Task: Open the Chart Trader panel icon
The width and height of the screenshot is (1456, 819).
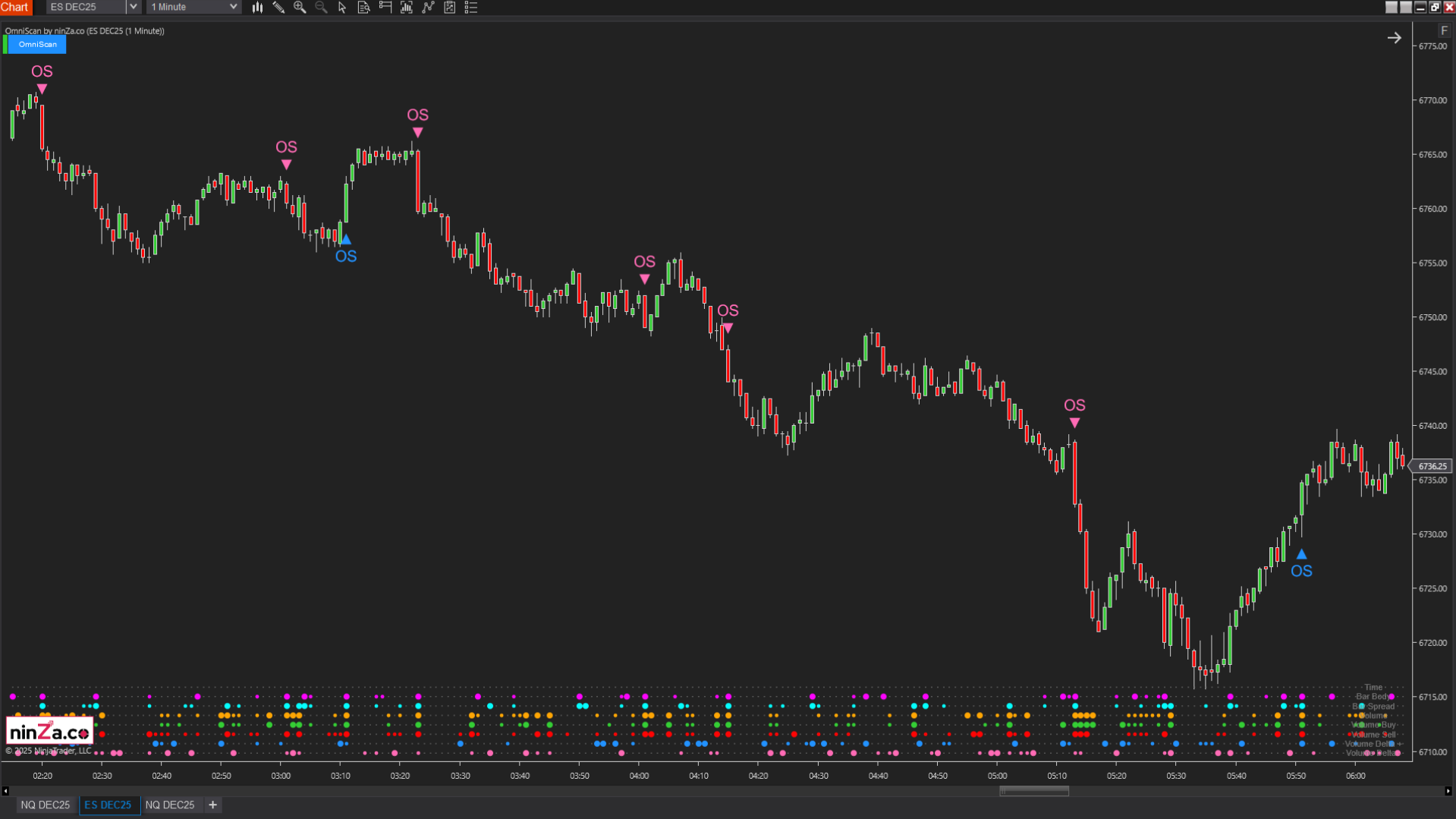Action: pos(385,7)
